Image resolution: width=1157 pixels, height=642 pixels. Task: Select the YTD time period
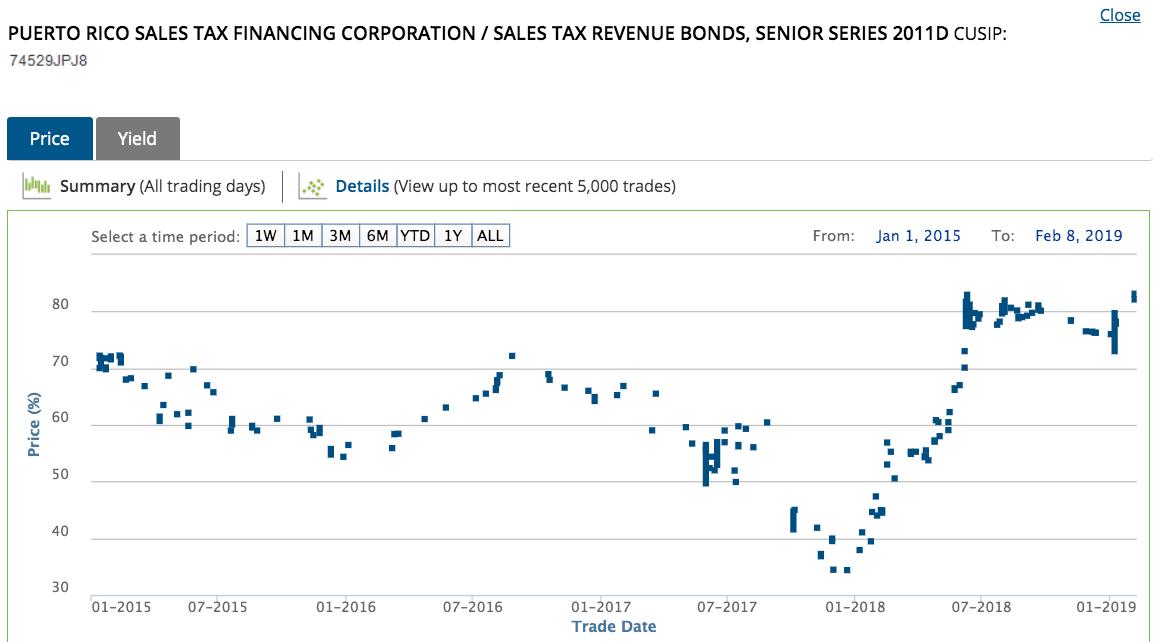click(x=415, y=236)
